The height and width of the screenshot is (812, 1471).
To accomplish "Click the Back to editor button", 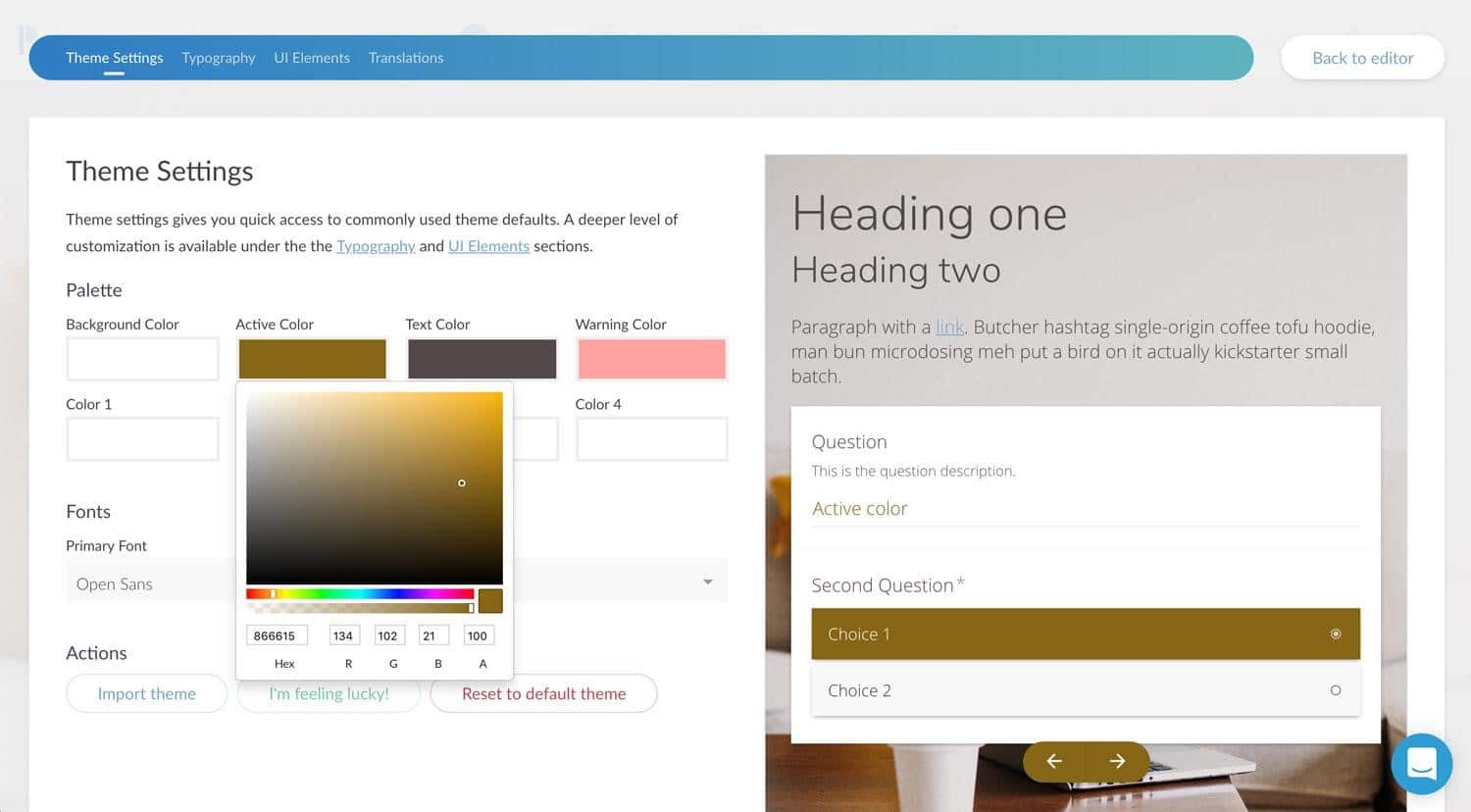I will 1362,58.
